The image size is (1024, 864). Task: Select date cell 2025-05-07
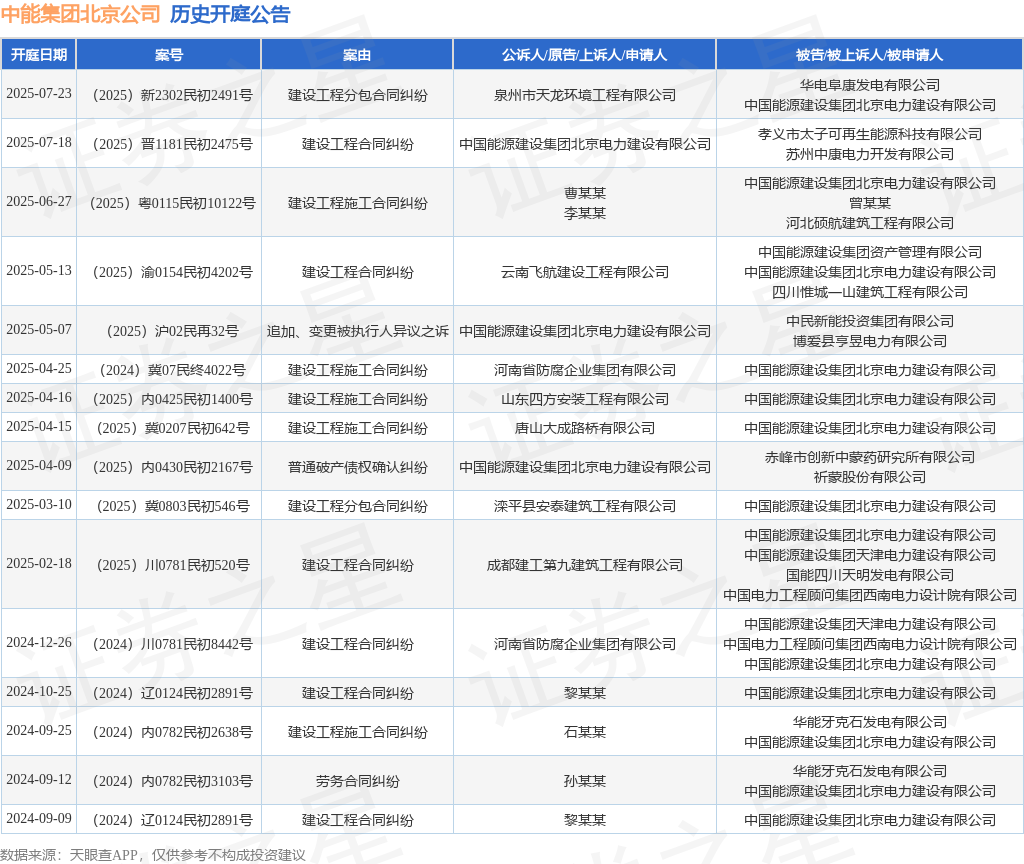click(x=39, y=329)
